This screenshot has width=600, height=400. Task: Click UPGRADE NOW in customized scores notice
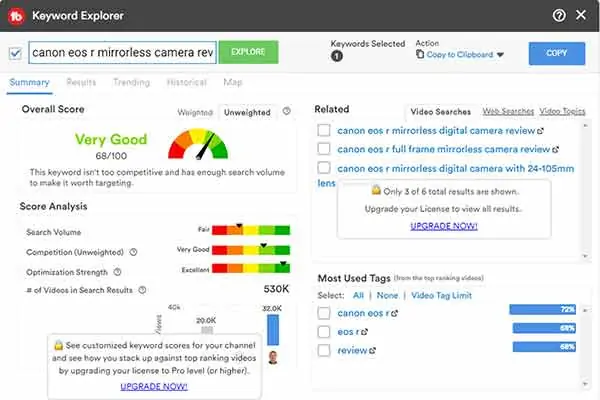pyautogui.click(x=154, y=387)
